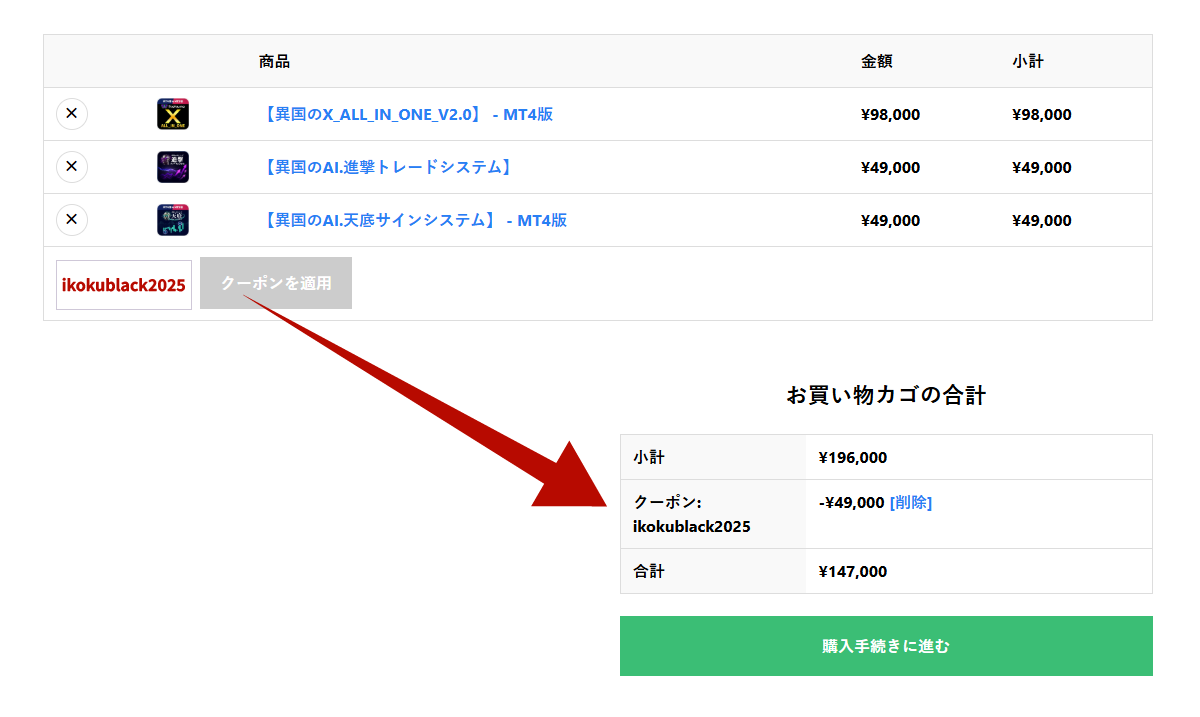
Task: Click the ¥196,000 cart subtotal value
Action: 852,458
